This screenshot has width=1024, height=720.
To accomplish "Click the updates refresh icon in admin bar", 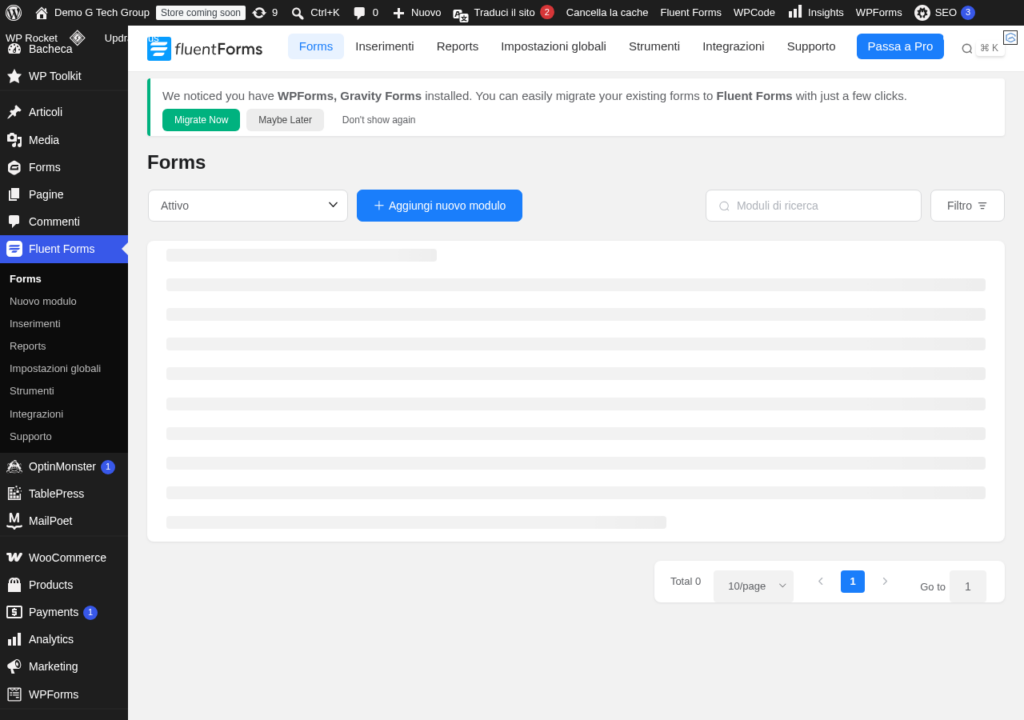I will tap(259, 12).
